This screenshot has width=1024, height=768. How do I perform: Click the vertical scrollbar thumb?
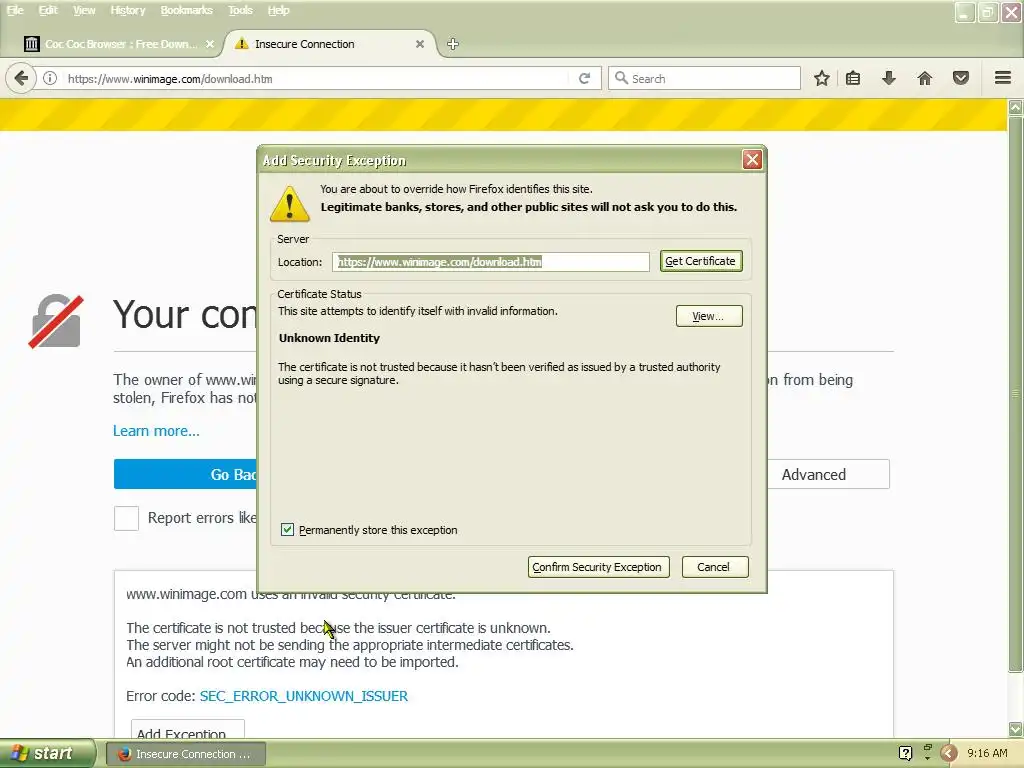coord(1015,393)
